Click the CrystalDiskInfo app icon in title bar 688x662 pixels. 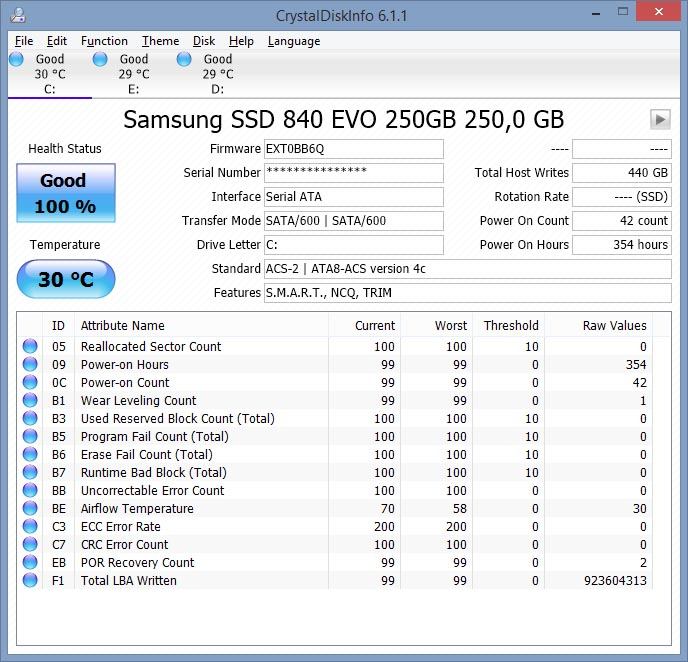coord(18,15)
